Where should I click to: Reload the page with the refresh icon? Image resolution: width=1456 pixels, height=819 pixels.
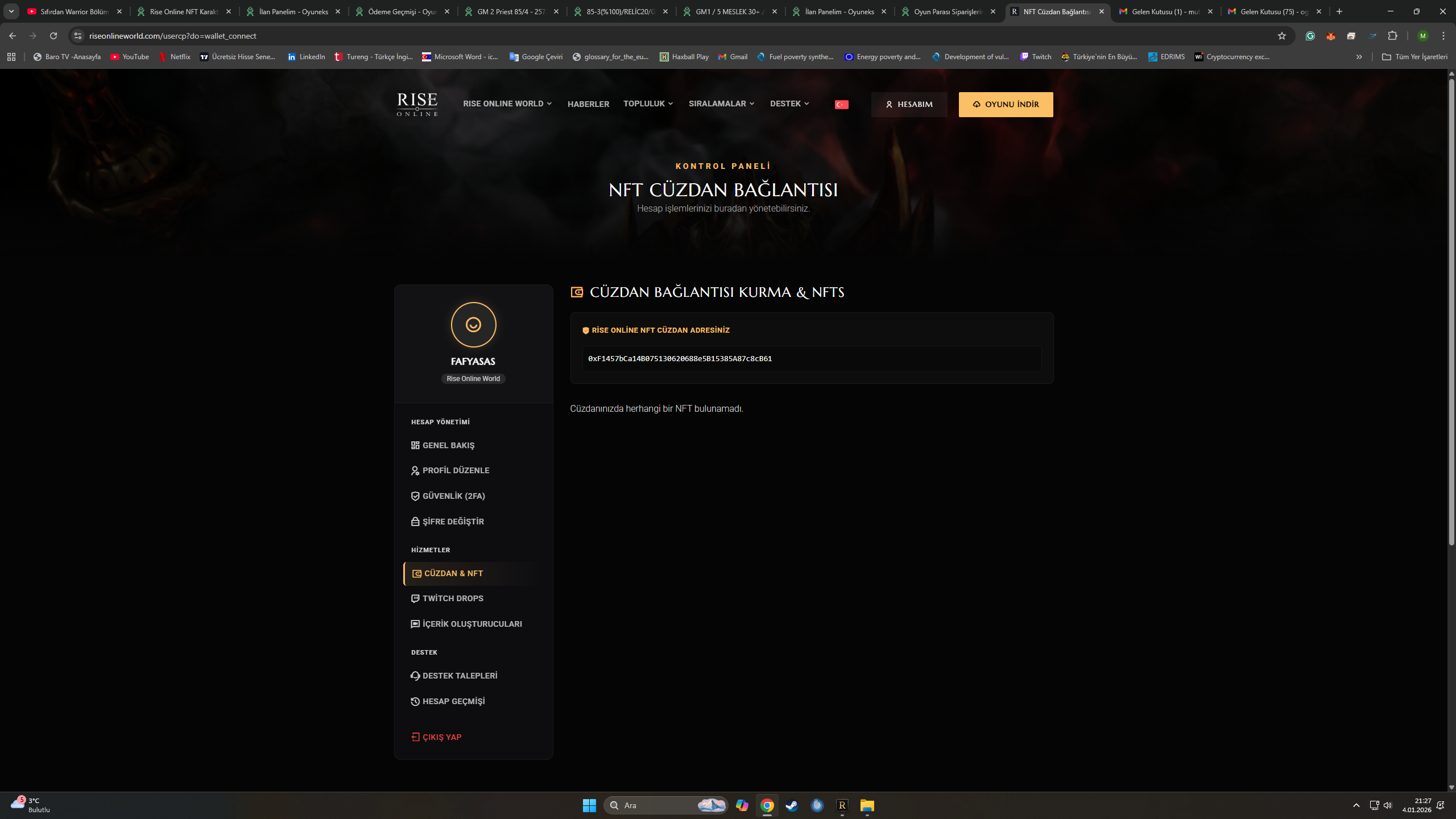click(53, 36)
